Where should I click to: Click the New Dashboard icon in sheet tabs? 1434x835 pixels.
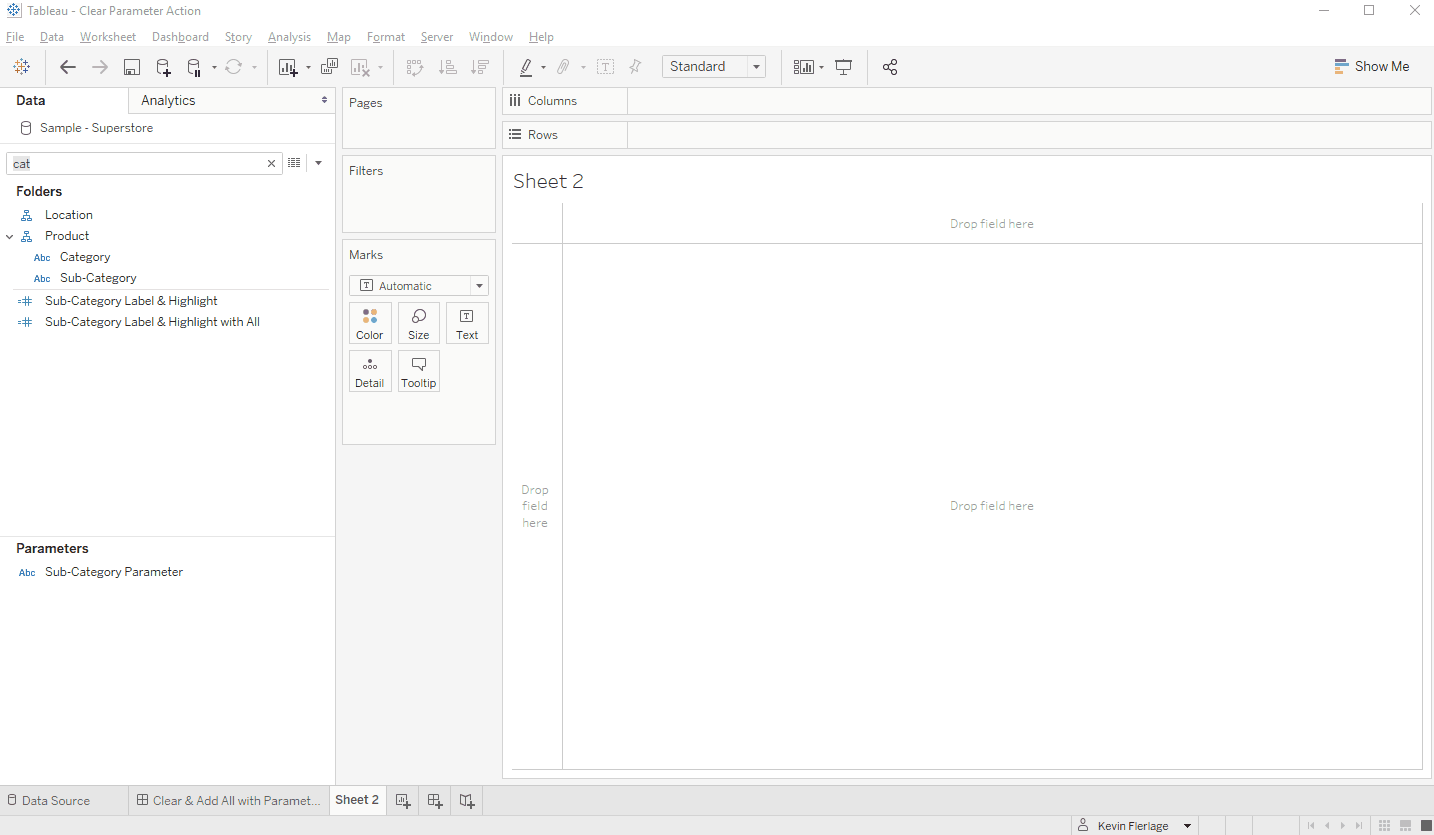(x=435, y=800)
